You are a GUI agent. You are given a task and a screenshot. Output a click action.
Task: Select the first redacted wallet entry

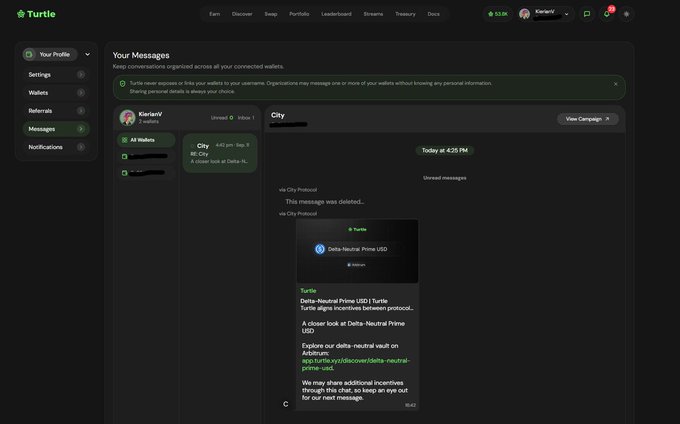pos(146,157)
